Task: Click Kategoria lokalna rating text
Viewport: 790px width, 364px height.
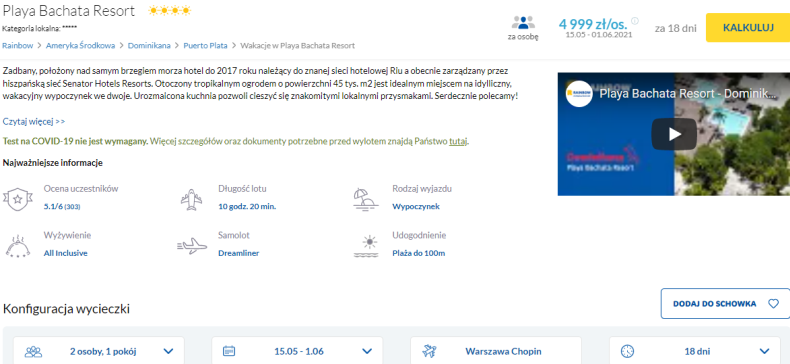Action: tap(40, 28)
